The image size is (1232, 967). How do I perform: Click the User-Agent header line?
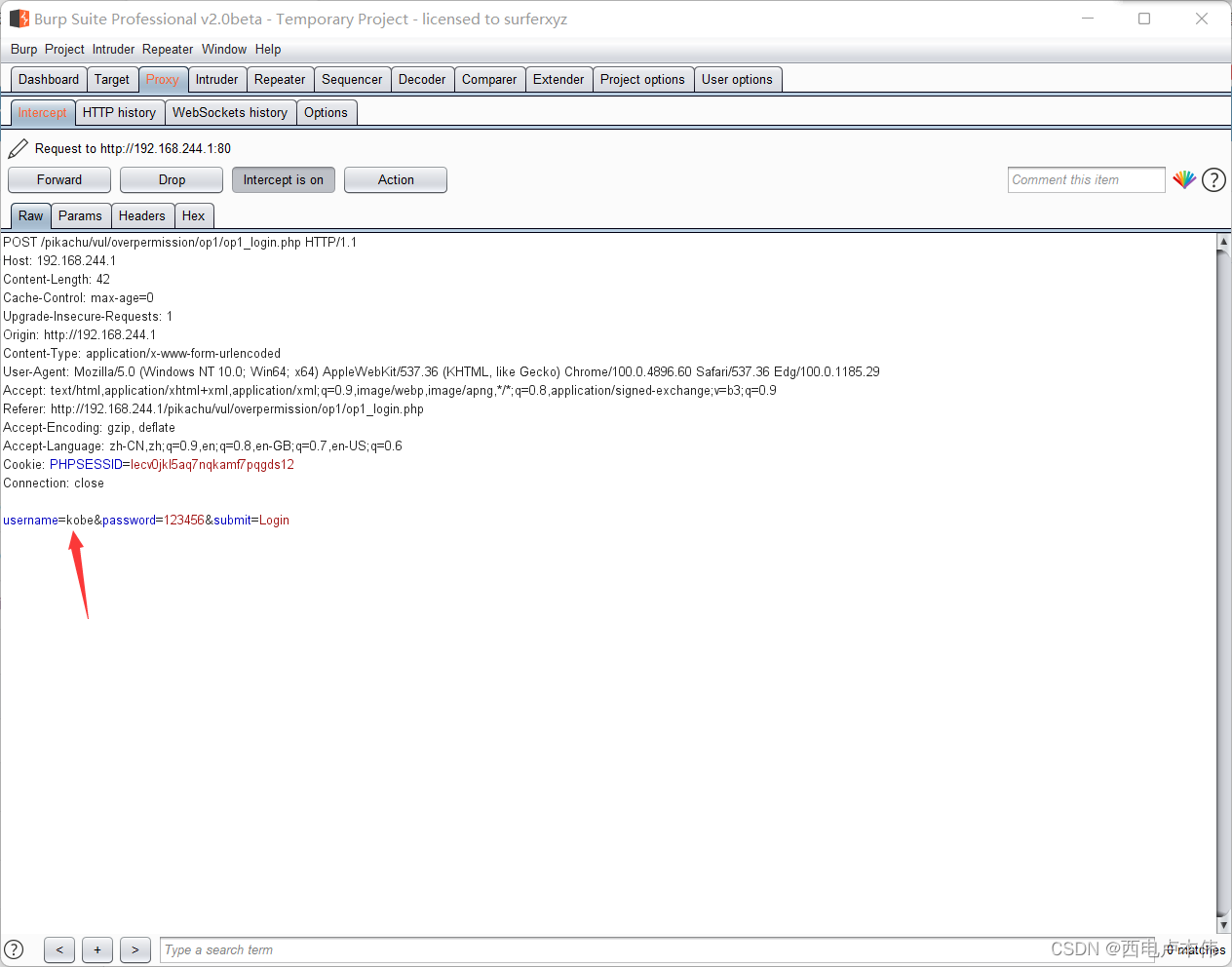pyautogui.click(x=442, y=372)
